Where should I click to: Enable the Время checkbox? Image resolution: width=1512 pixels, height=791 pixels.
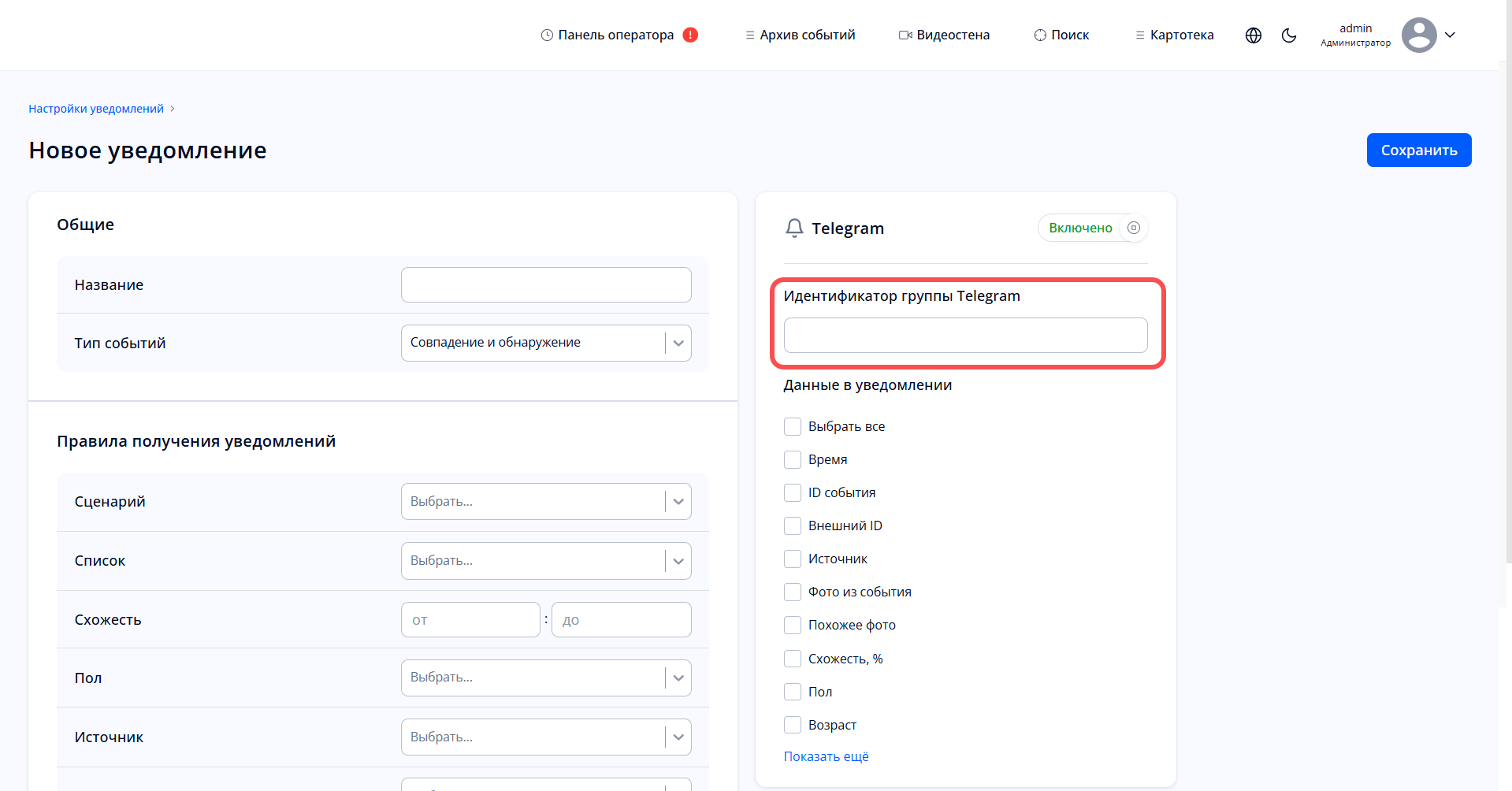[x=793, y=459]
